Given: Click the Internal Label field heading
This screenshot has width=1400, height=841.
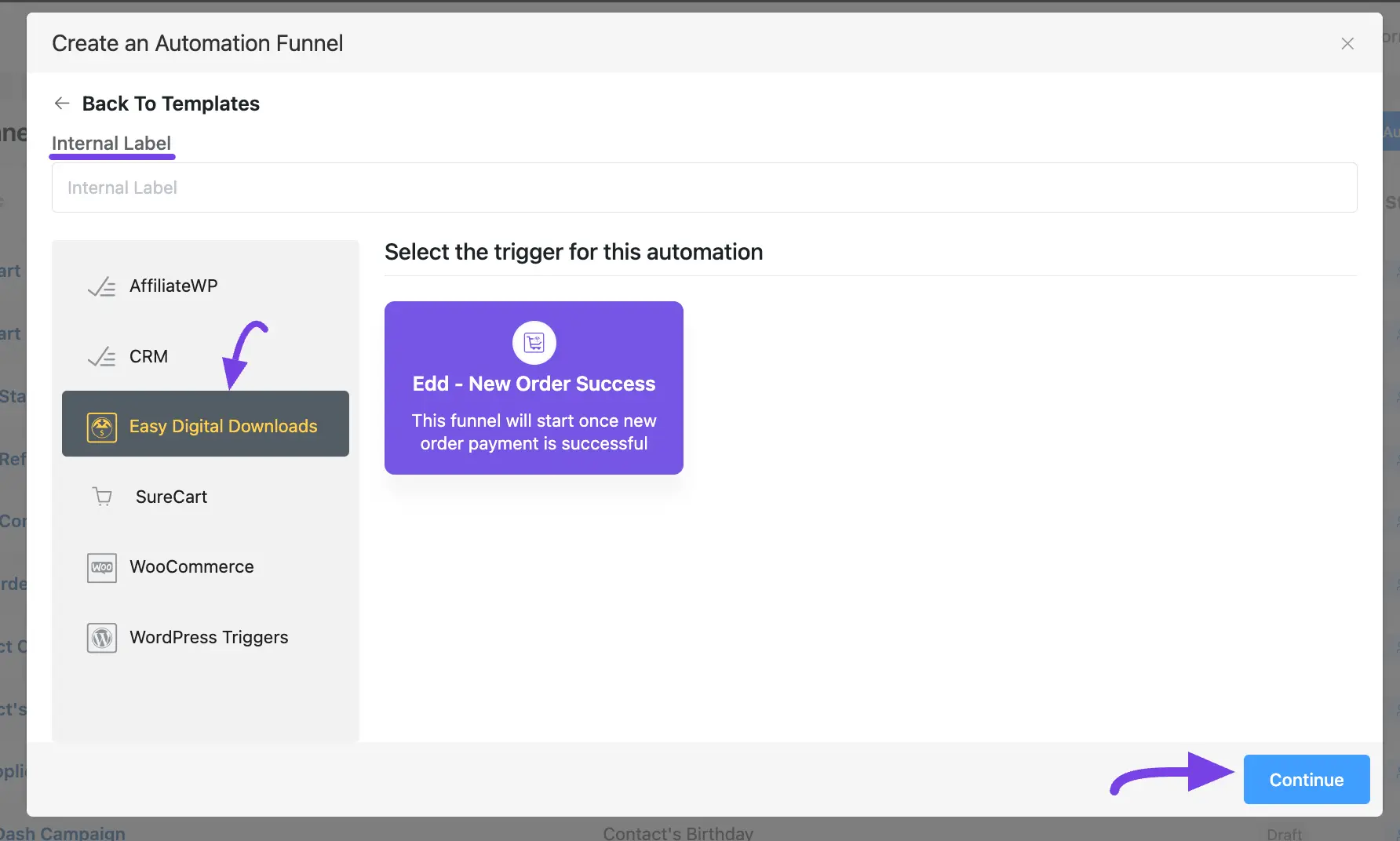Looking at the screenshot, I should point(111,144).
